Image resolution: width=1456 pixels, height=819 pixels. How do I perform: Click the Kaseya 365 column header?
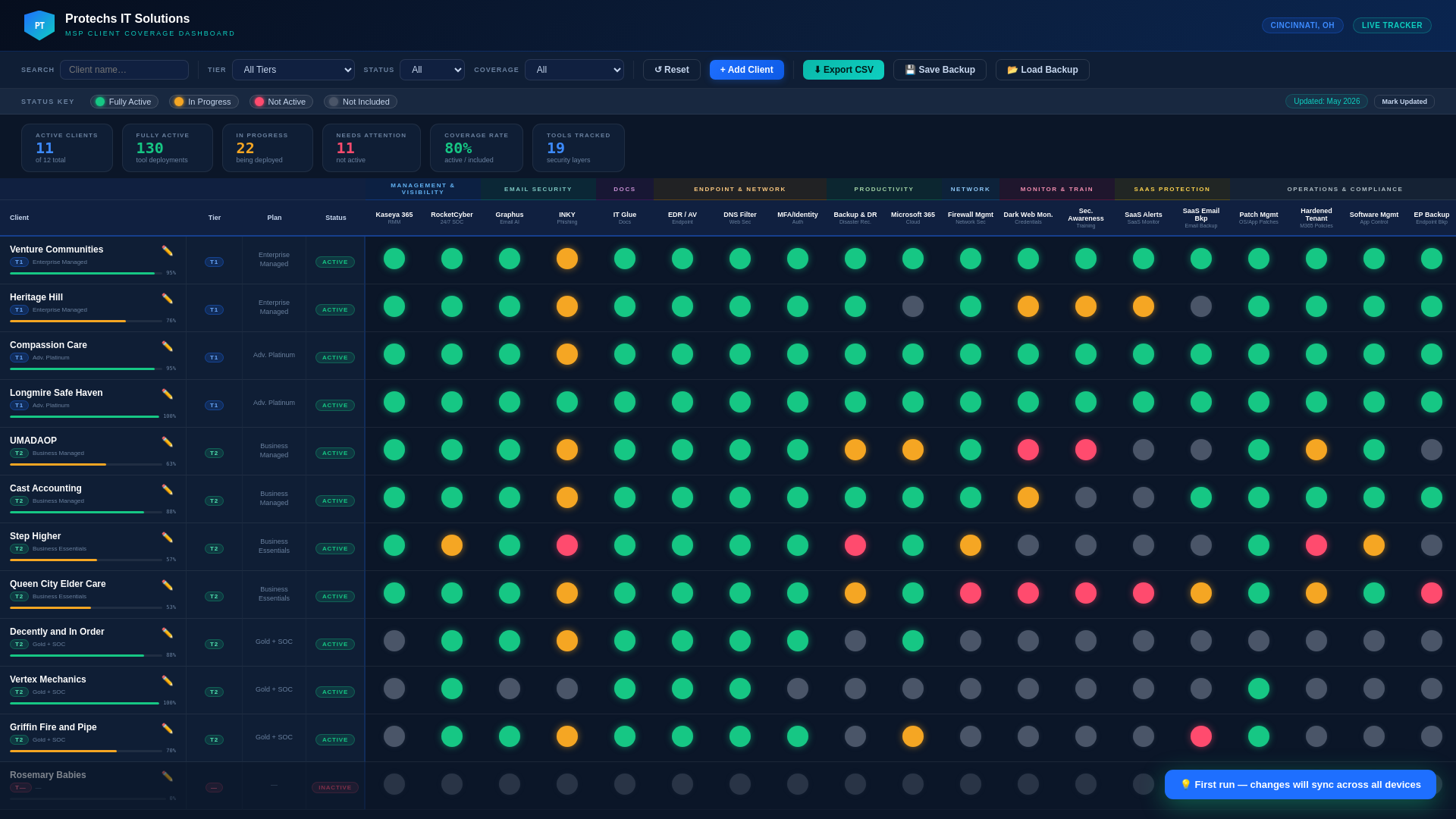394,218
